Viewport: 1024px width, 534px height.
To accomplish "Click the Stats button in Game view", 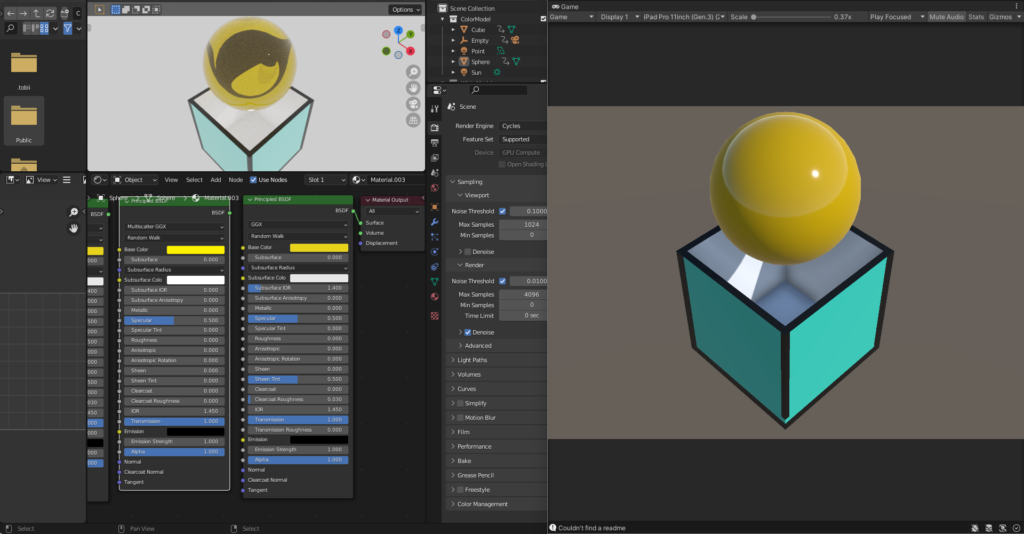I will point(976,17).
